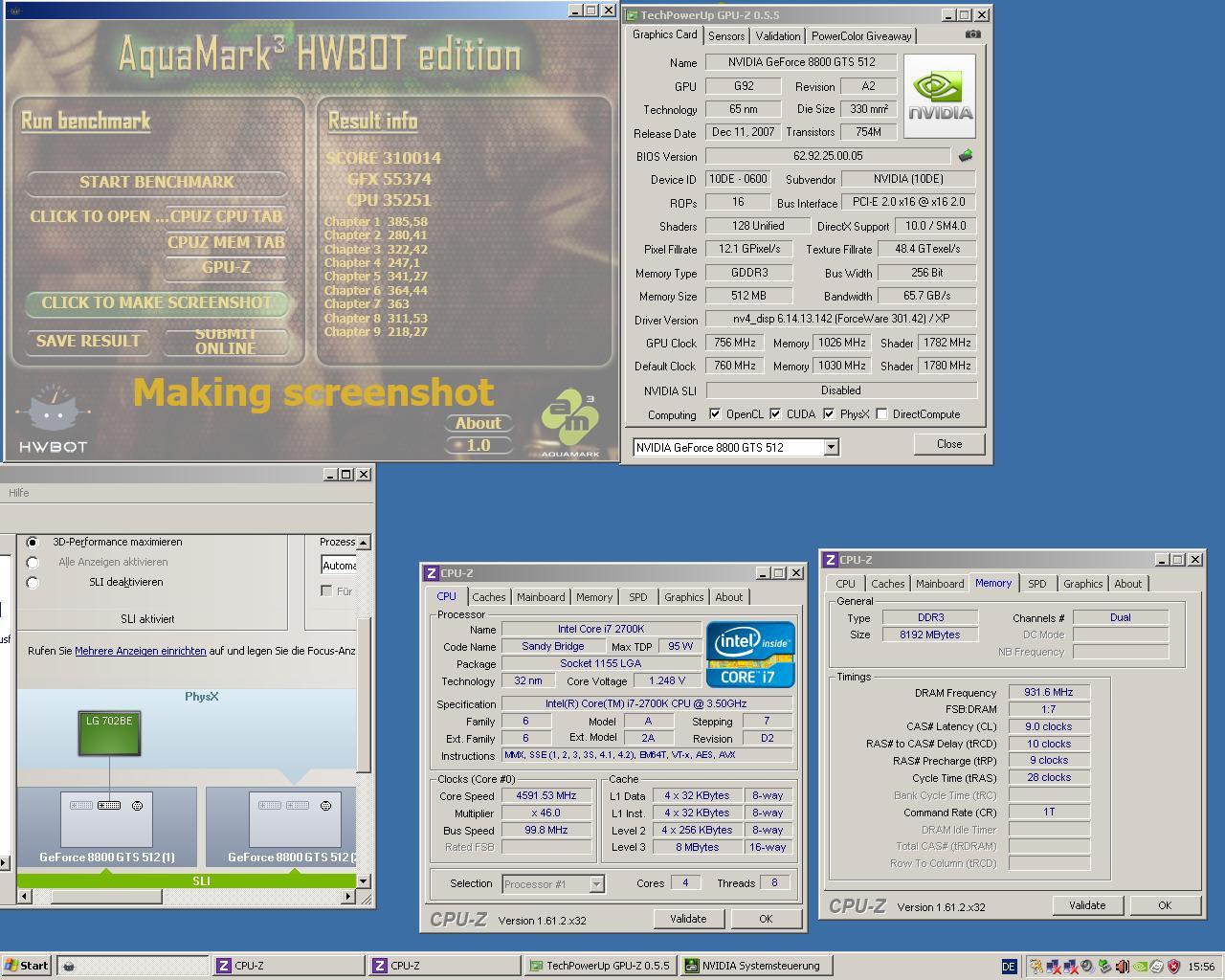Toggle the PhysX checkbox in GPU-Z
The image size is (1225, 980).
829,414
